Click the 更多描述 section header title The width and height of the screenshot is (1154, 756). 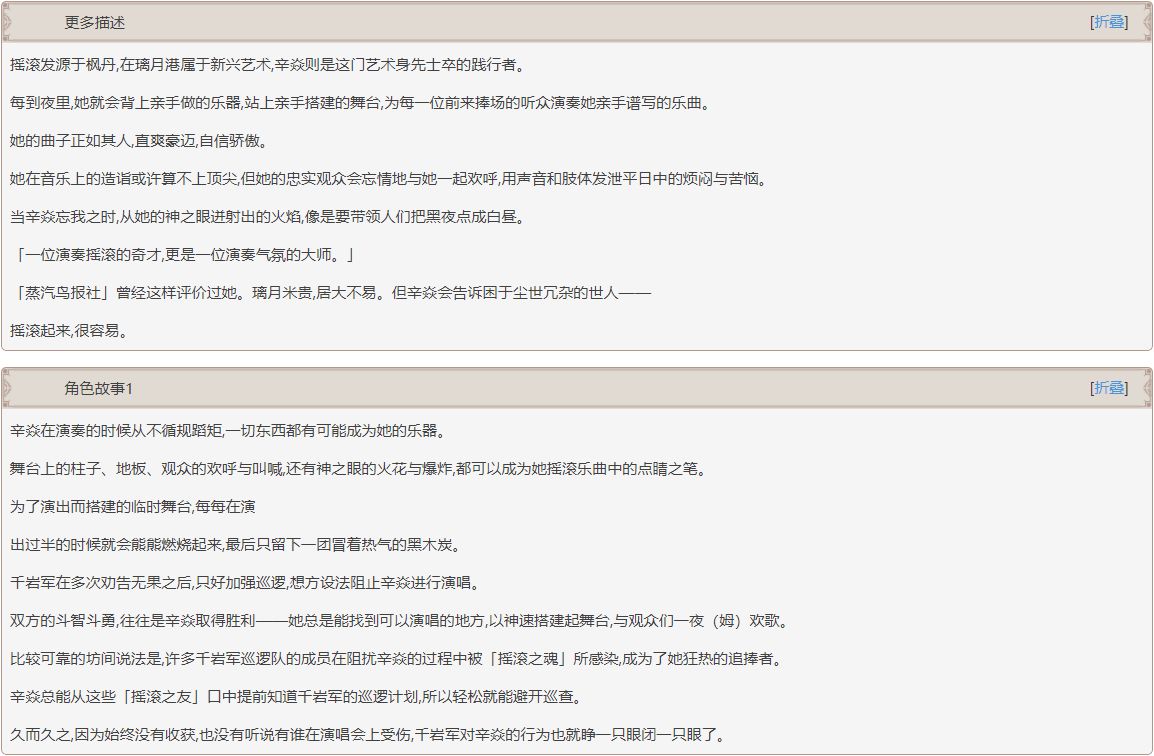point(94,23)
